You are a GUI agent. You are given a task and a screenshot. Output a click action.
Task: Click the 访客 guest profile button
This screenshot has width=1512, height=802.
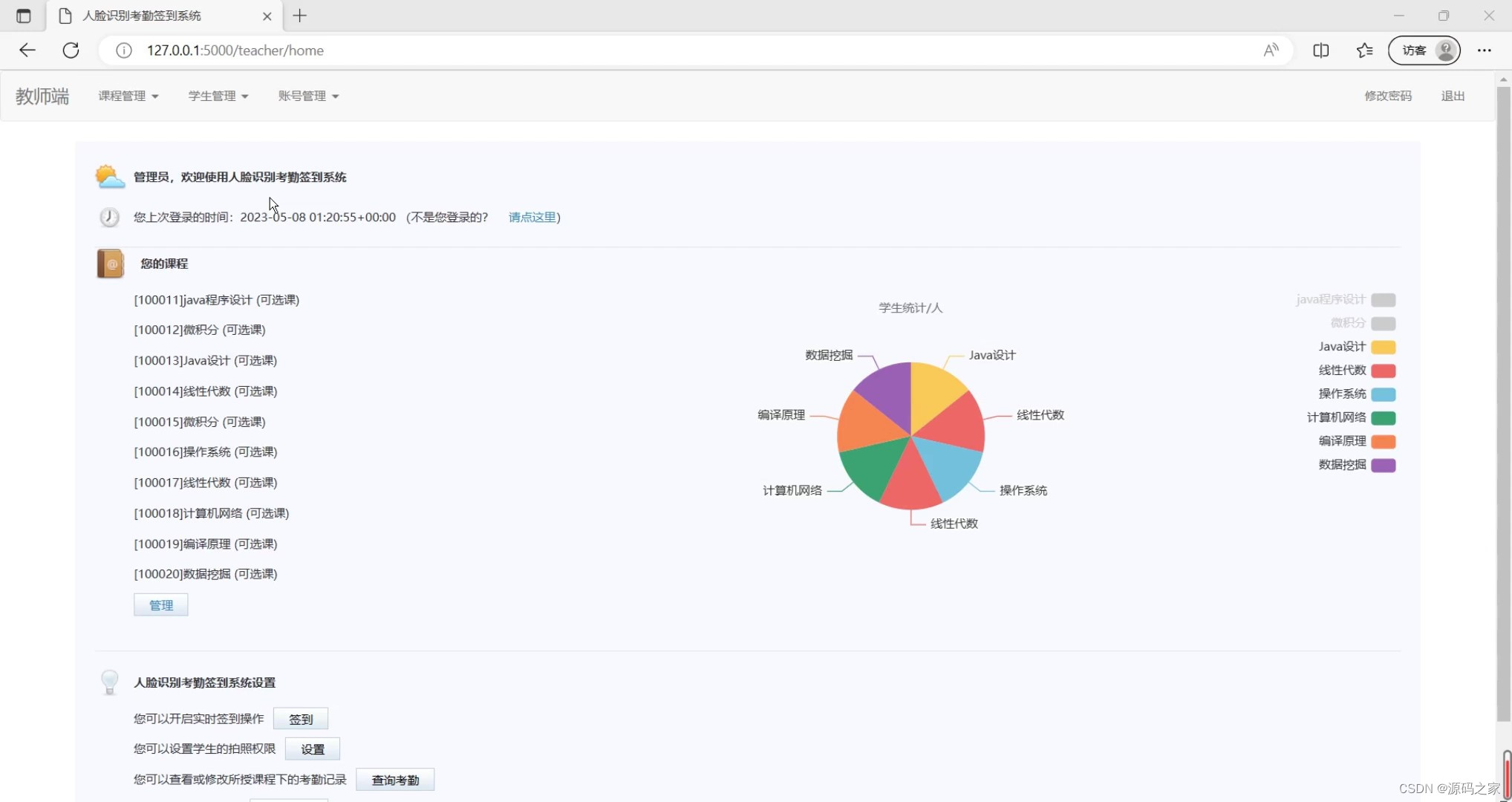(x=1424, y=50)
